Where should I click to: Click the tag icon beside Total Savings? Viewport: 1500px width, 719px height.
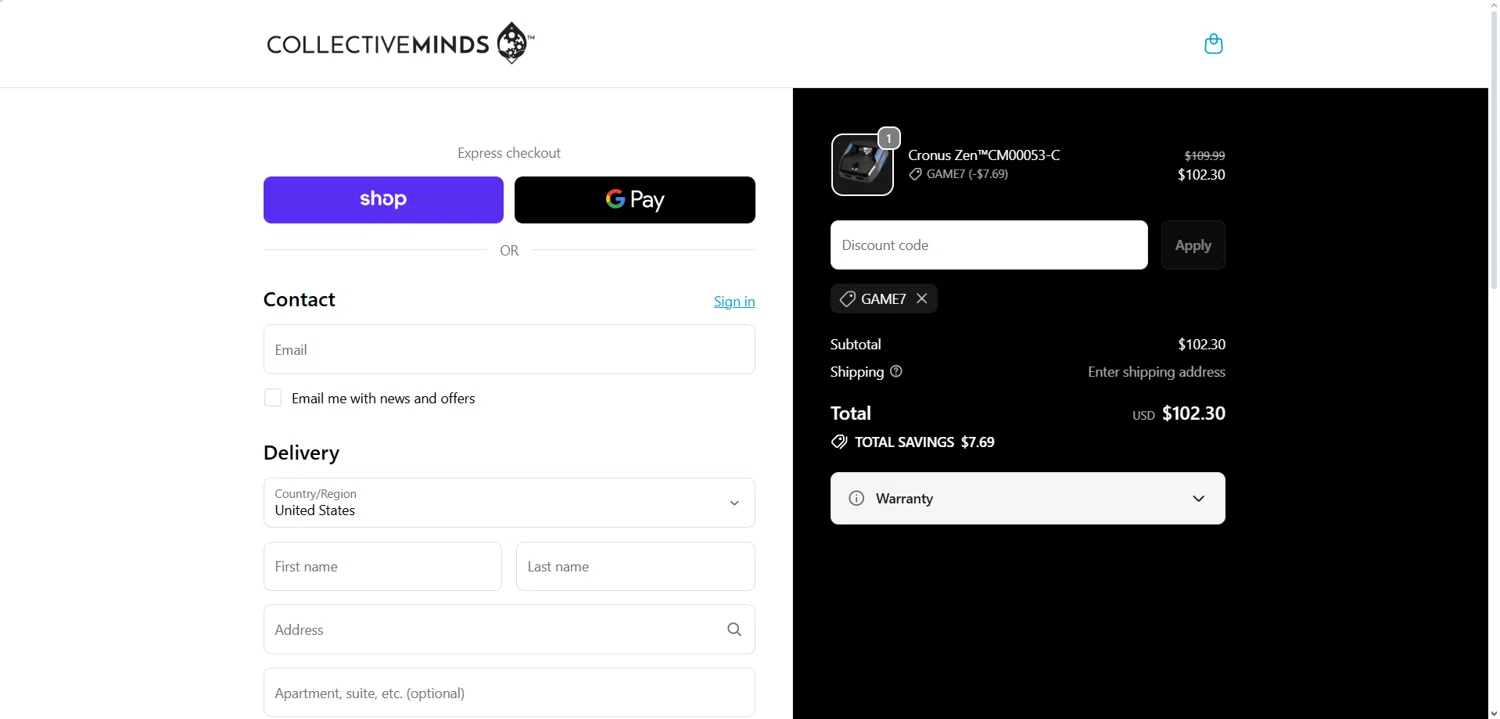(839, 442)
